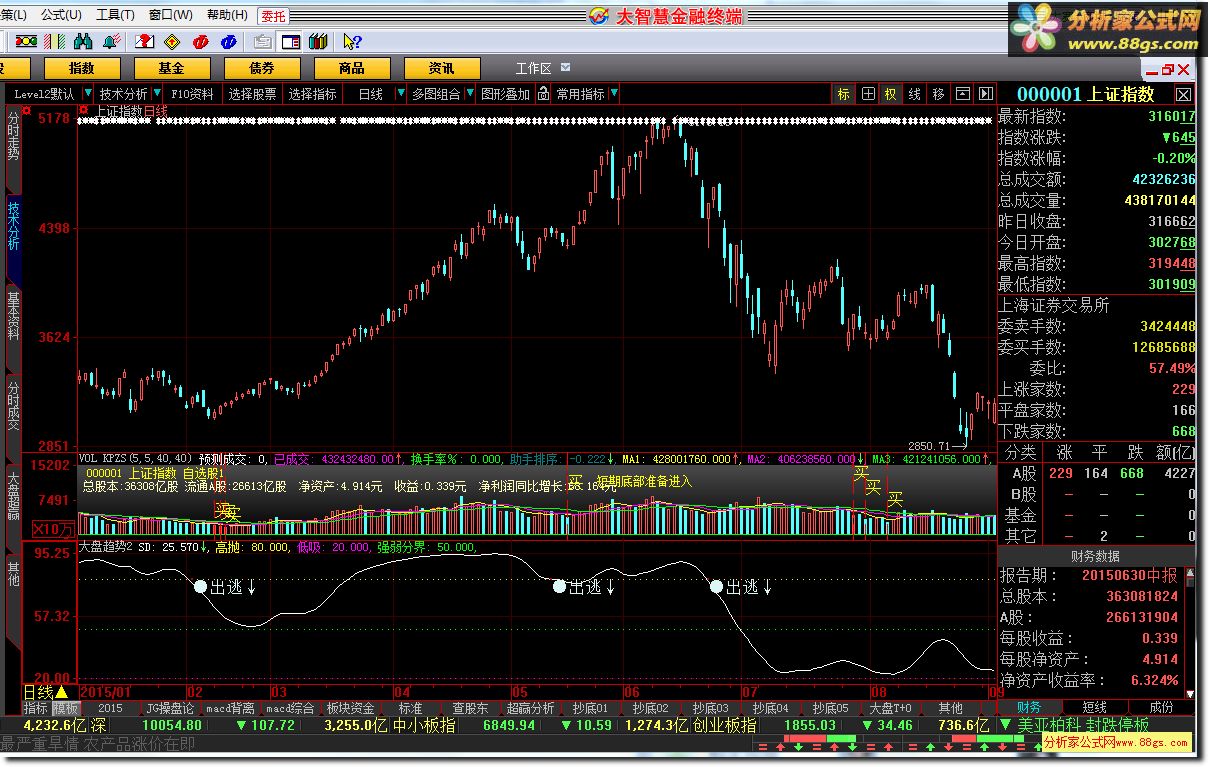Click the 图形叠加 toolbar button
This screenshot has width=1210, height=767.
505,94
